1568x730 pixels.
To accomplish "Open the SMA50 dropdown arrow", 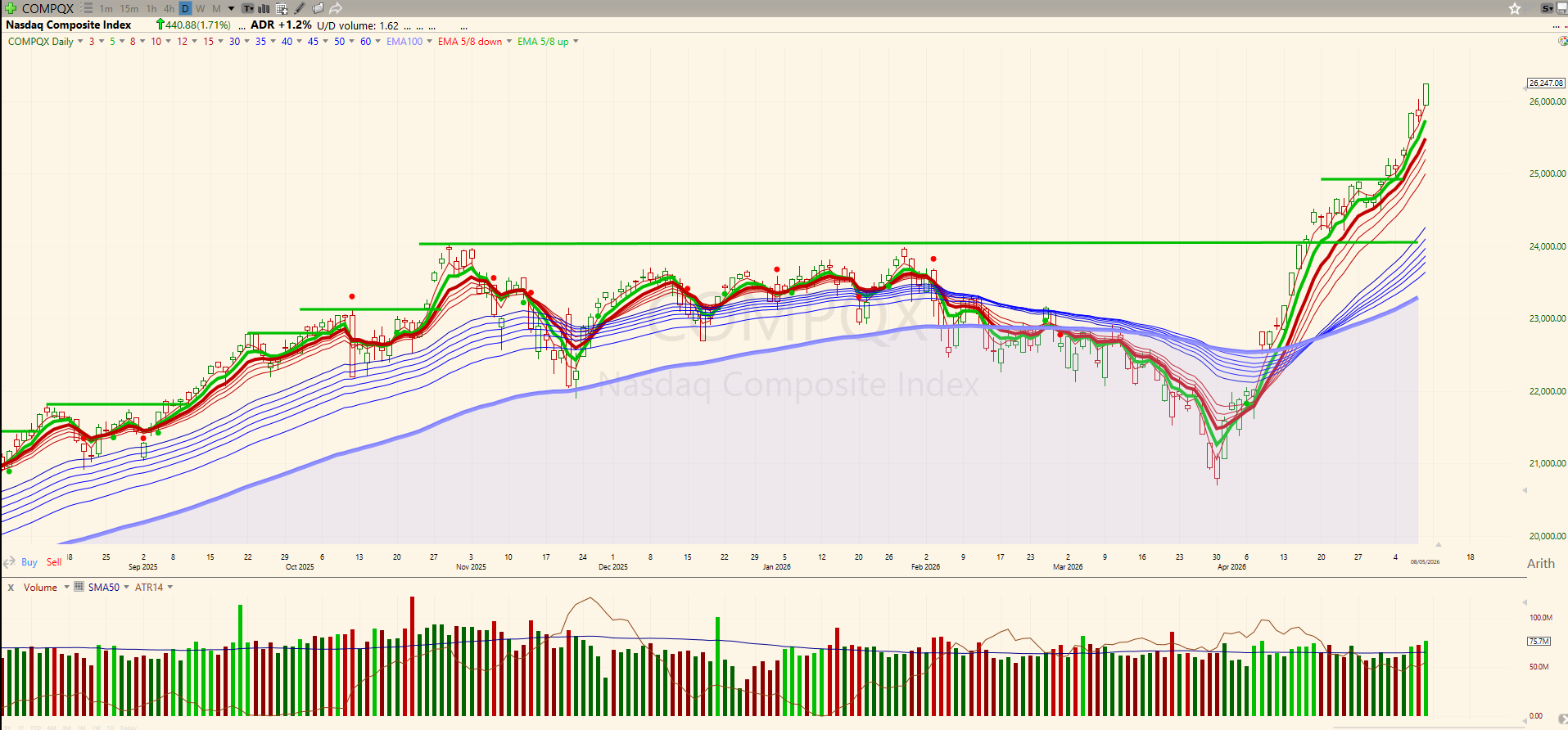I will (x=126, y=587).
